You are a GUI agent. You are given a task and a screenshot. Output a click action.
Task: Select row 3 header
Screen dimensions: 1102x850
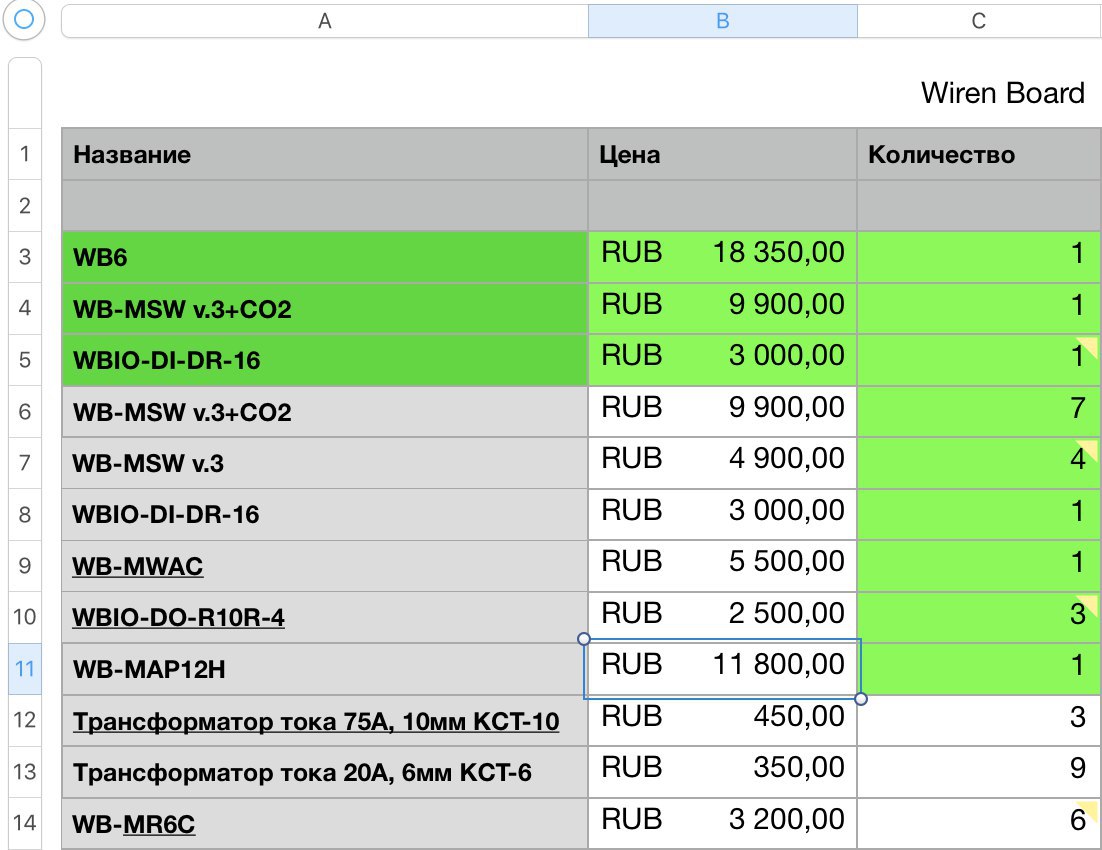click(25, 257)
